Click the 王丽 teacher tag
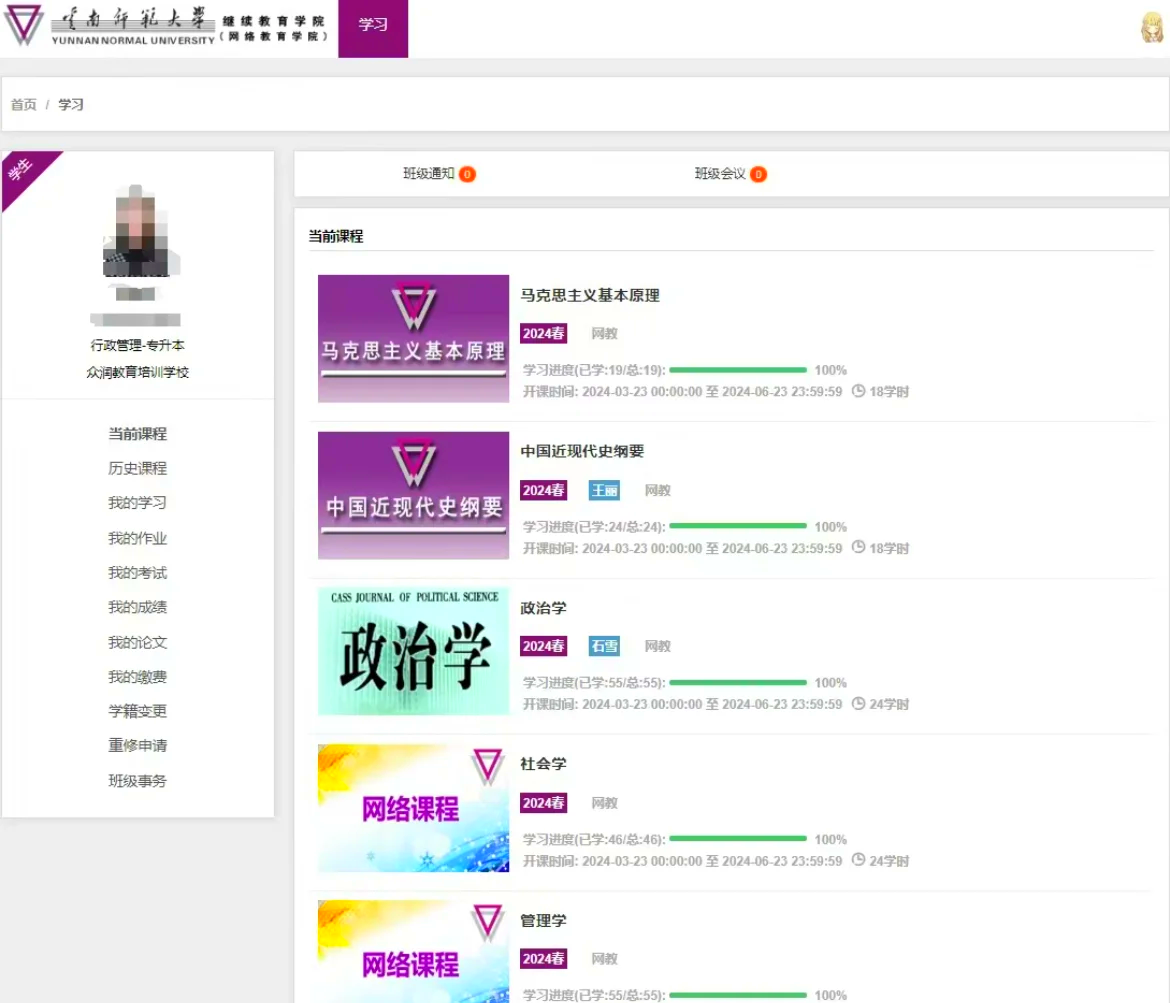This screenshot has width=1170, height=1003. (604, 490)
